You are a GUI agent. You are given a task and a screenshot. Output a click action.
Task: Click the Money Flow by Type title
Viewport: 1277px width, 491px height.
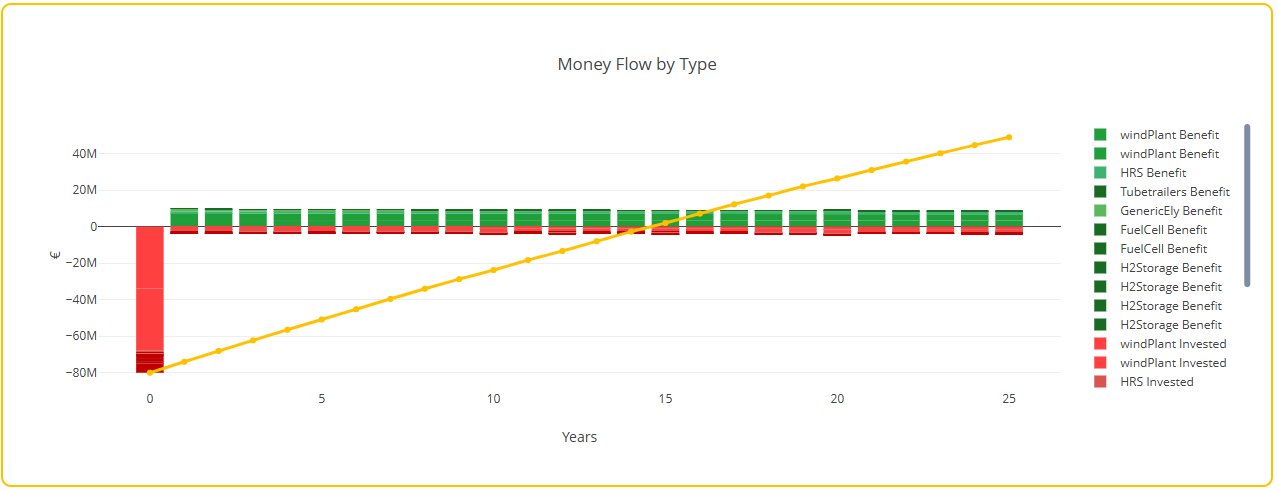(x=637, y=64)
